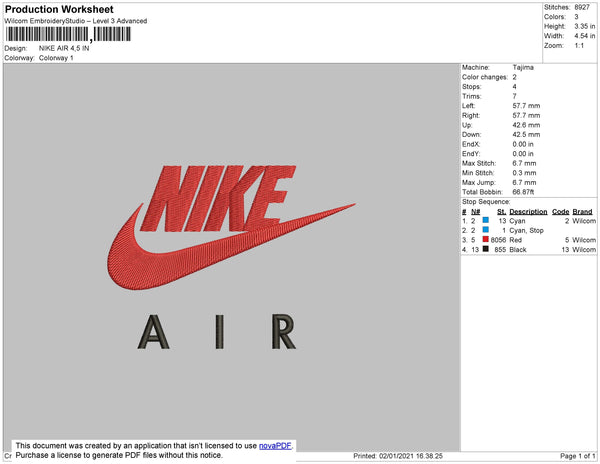
Task: Select the 'Red' description in row 3
Action: 515,240
